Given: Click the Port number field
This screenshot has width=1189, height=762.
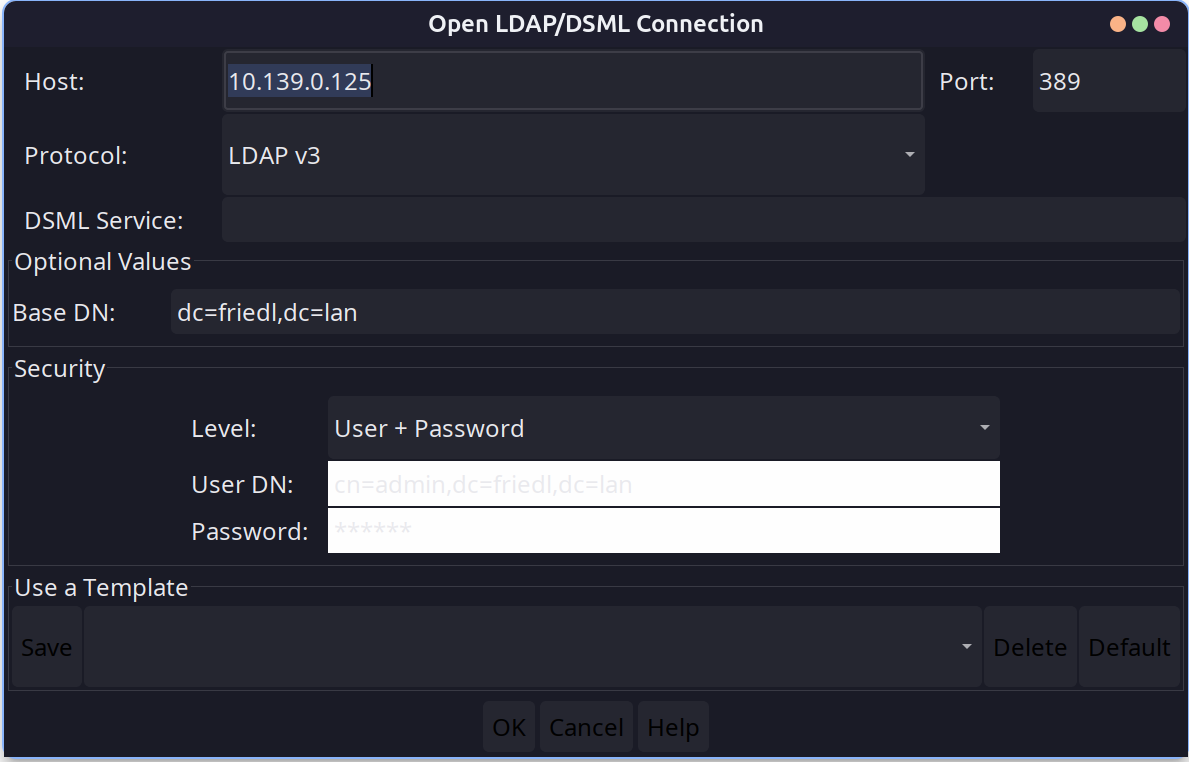Looking at the screenshot, I should (1108, 81).
